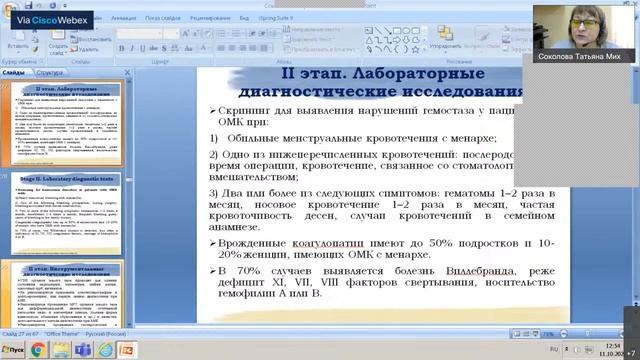The height and width of the screenshot is (360, 640).
Task: Click the Undo arrow in quick access toolbar
Action: pos(40,6)
